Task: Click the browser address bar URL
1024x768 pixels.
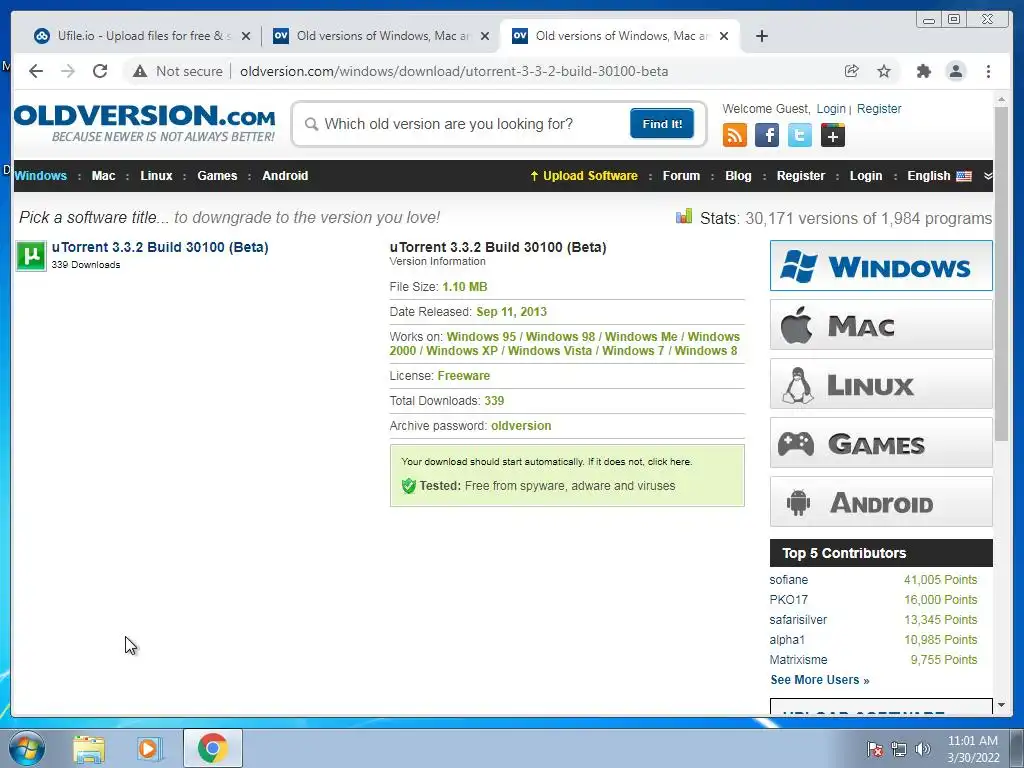Action: click(x=454, y=71)
